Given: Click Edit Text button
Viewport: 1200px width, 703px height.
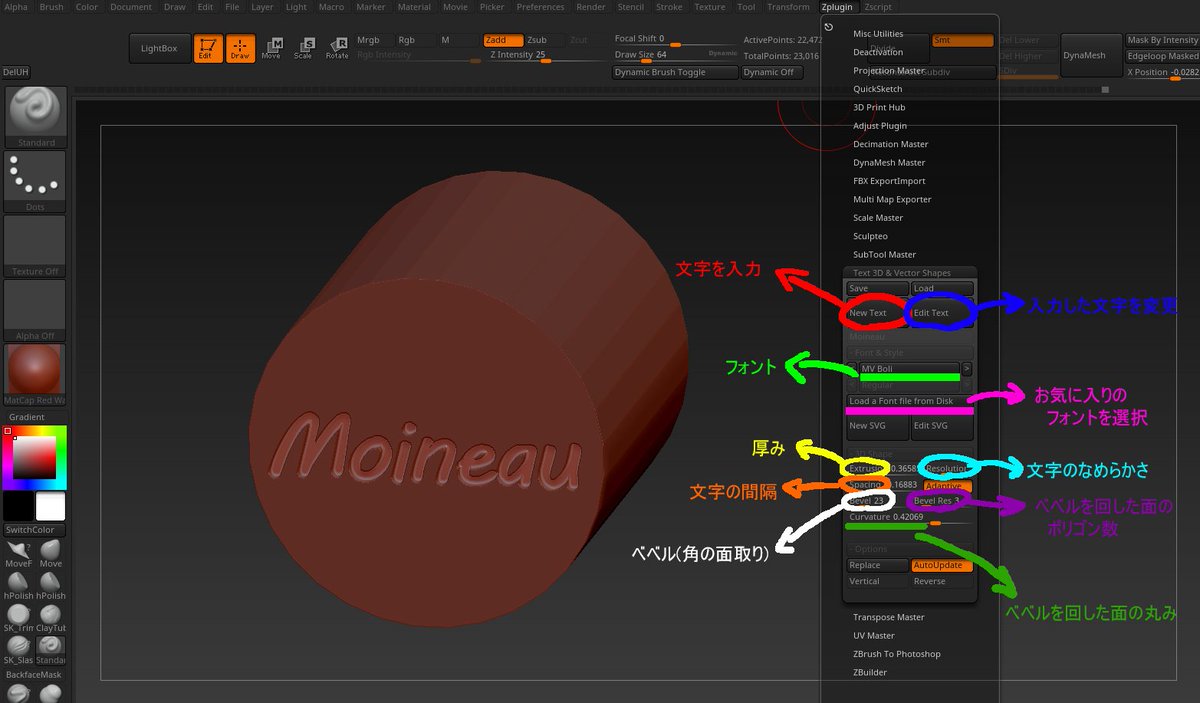Looking at the screenshot, I should click(941, 313).
